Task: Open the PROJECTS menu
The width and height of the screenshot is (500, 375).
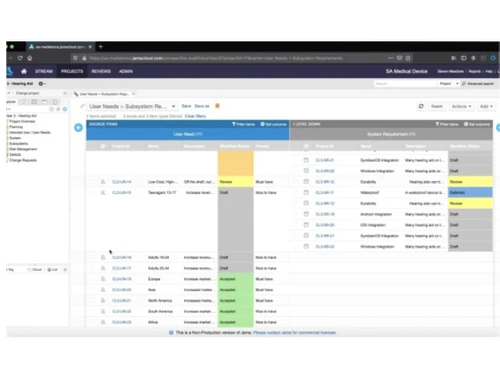Action: point(72,71)
